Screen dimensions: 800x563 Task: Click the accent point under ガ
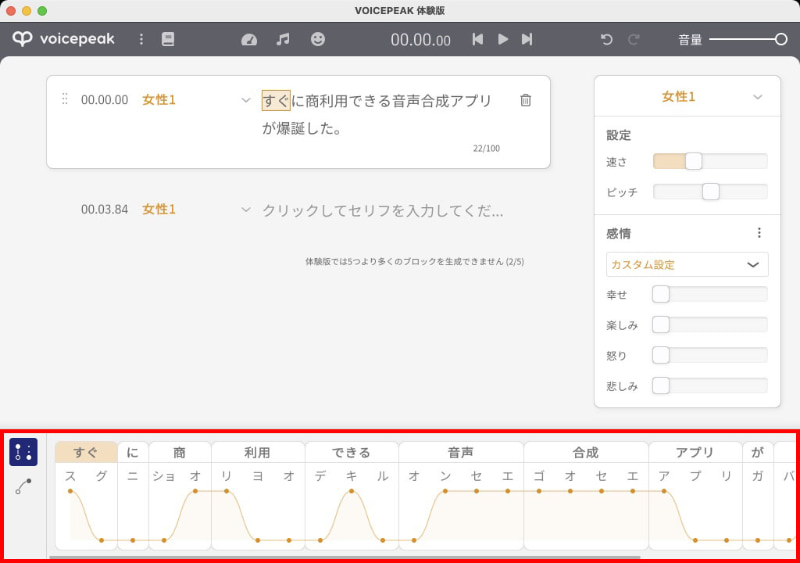click(758, 540)
